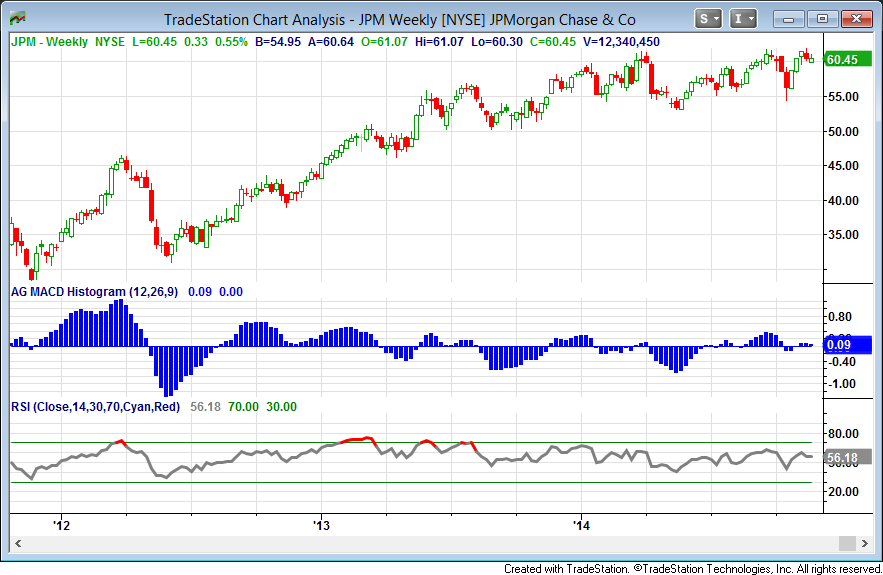Click the 0.55% change value
883x575 pixels.
231,42
